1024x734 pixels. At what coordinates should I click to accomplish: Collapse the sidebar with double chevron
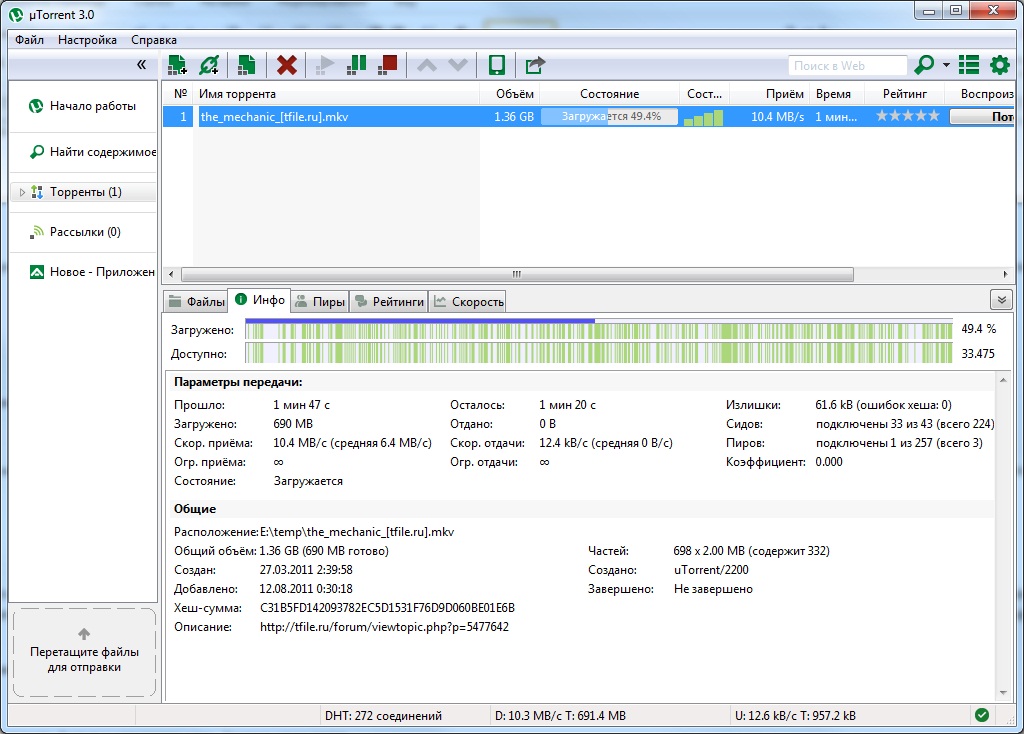tap(142, 65)
